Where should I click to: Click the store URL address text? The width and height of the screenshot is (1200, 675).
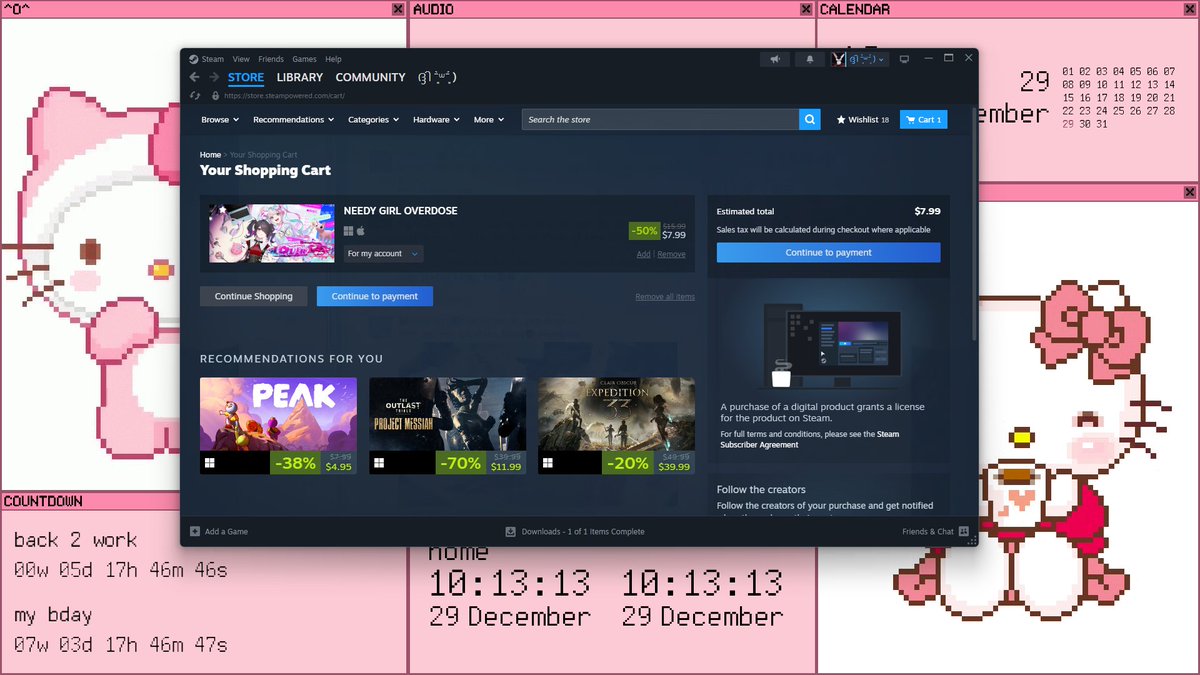[284, 96]
